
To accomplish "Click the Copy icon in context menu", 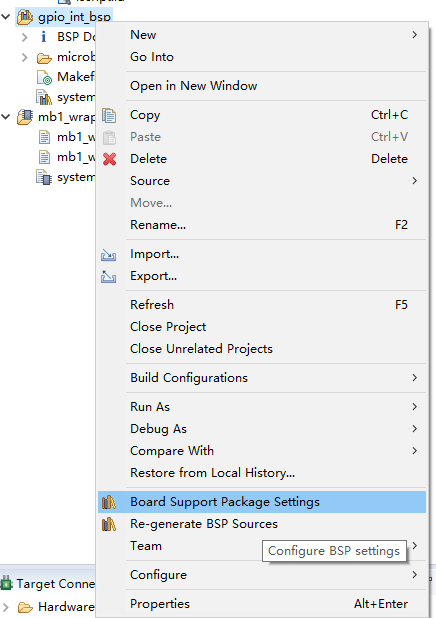I will tap(109, 115).
